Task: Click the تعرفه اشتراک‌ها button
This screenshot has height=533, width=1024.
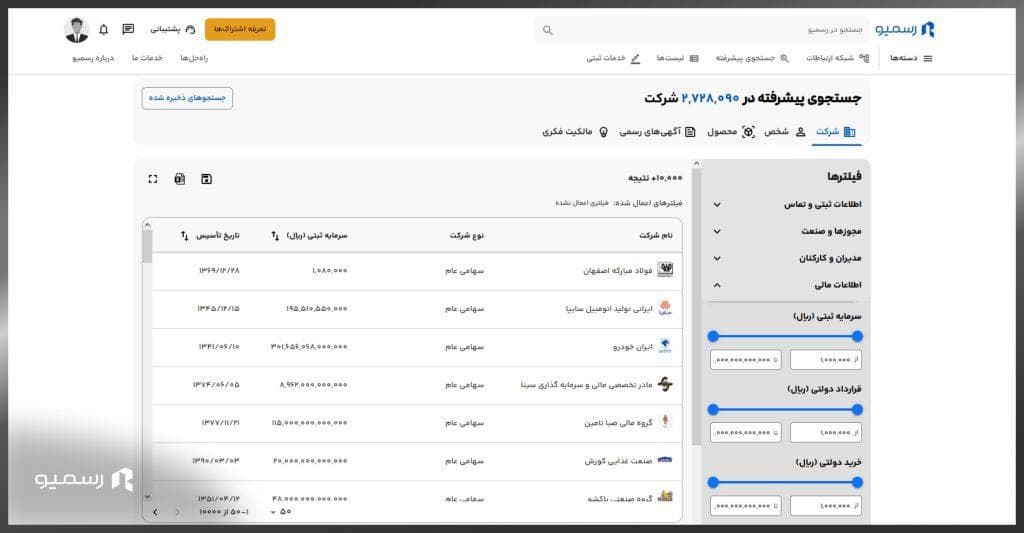Action: 240,29
